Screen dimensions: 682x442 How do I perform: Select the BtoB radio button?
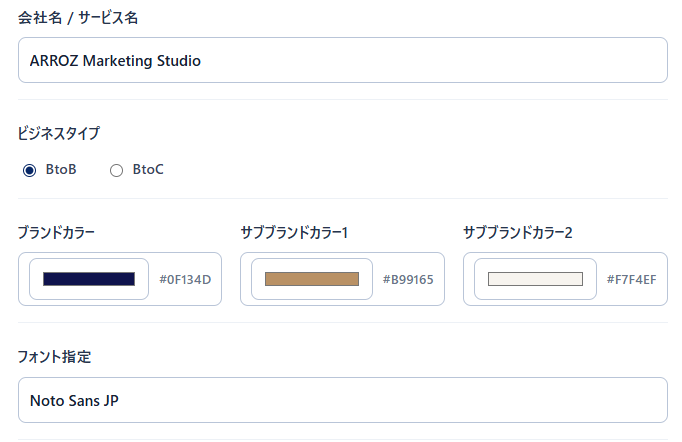30,170
